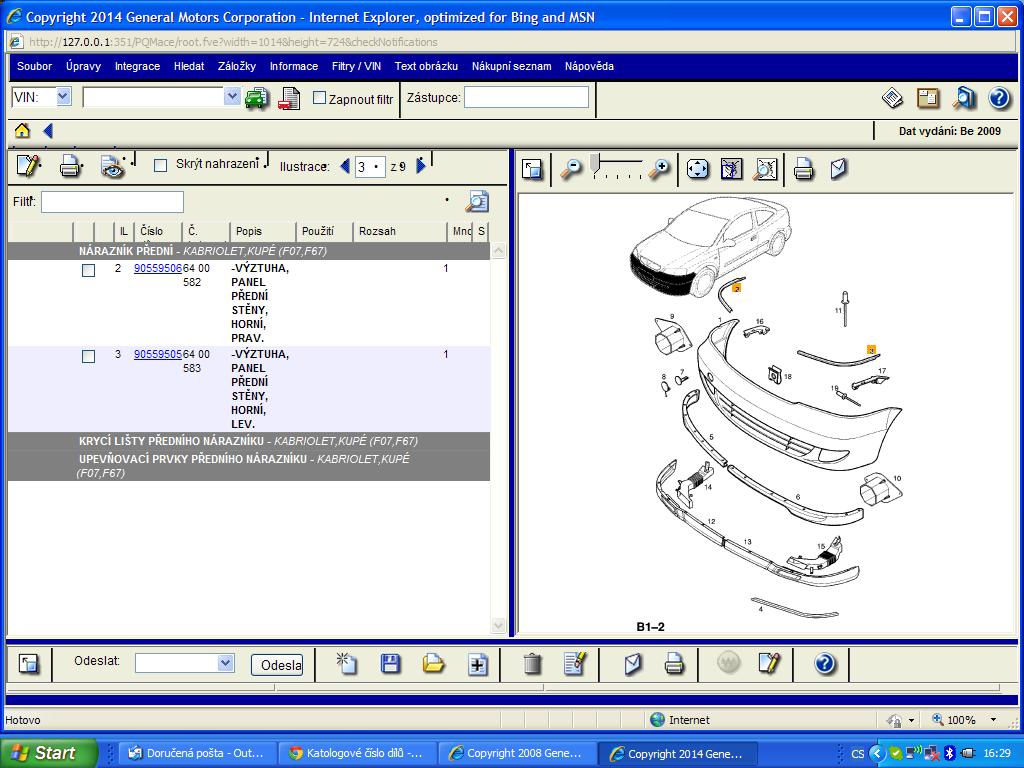Open the Záložky menu

click(236, 66)
